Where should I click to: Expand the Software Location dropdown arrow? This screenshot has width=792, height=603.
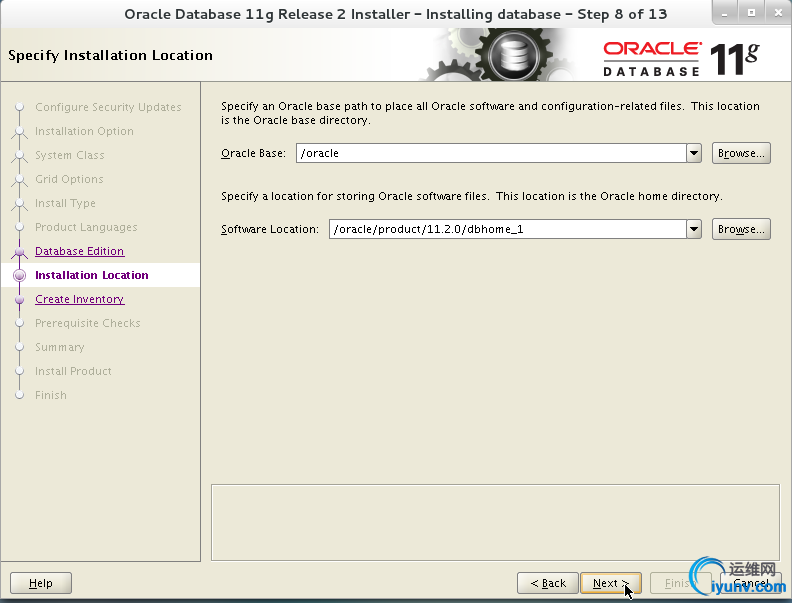coord(694,229)
